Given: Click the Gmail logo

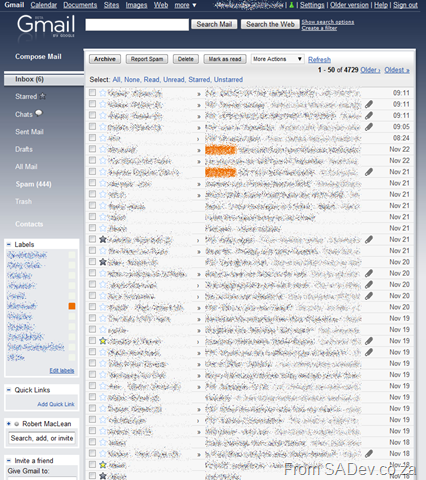Looking at the screenshot, I should 46,26.
